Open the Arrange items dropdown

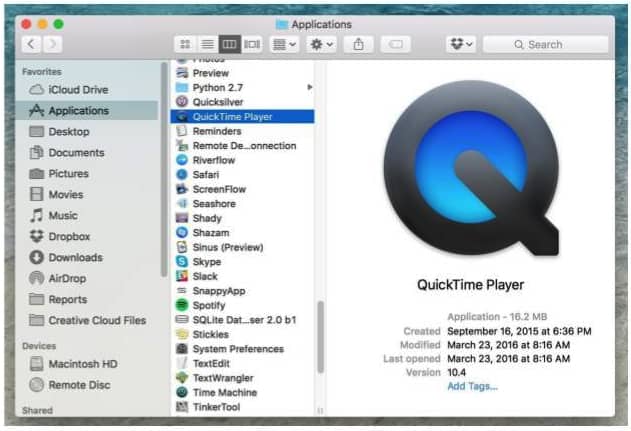coord(284,45)
